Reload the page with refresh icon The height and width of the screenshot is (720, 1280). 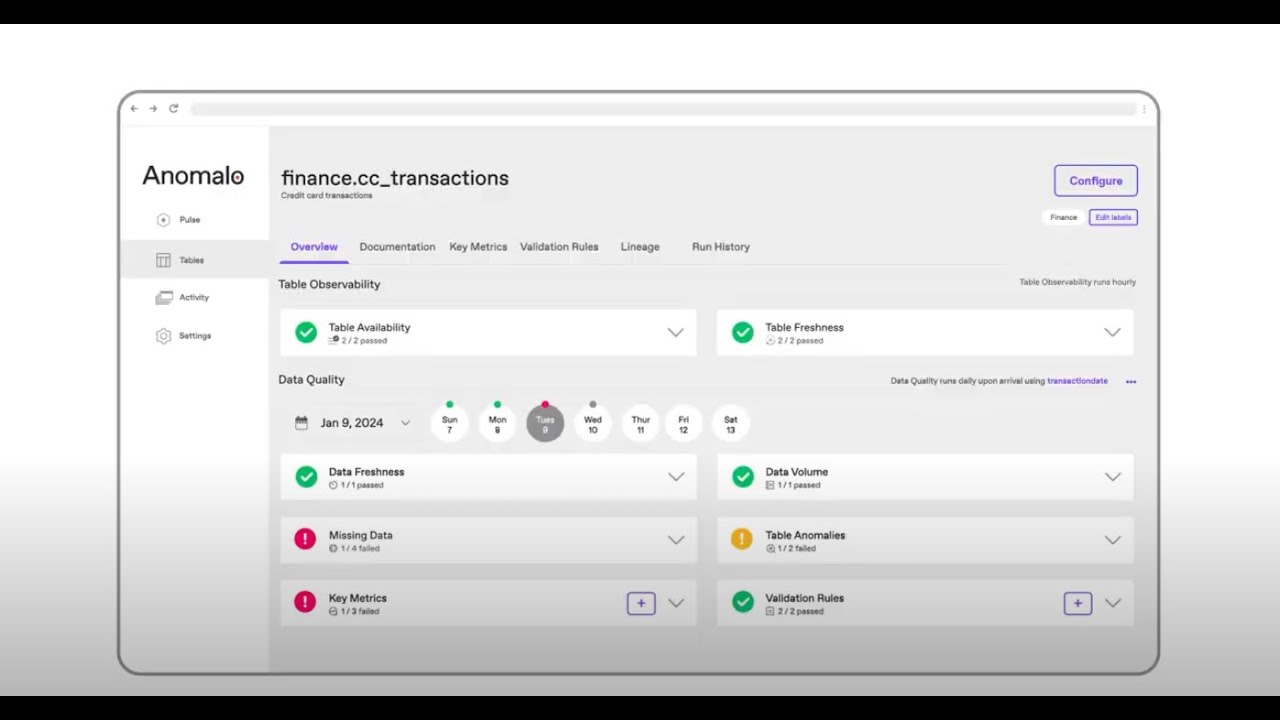(173, 108)
